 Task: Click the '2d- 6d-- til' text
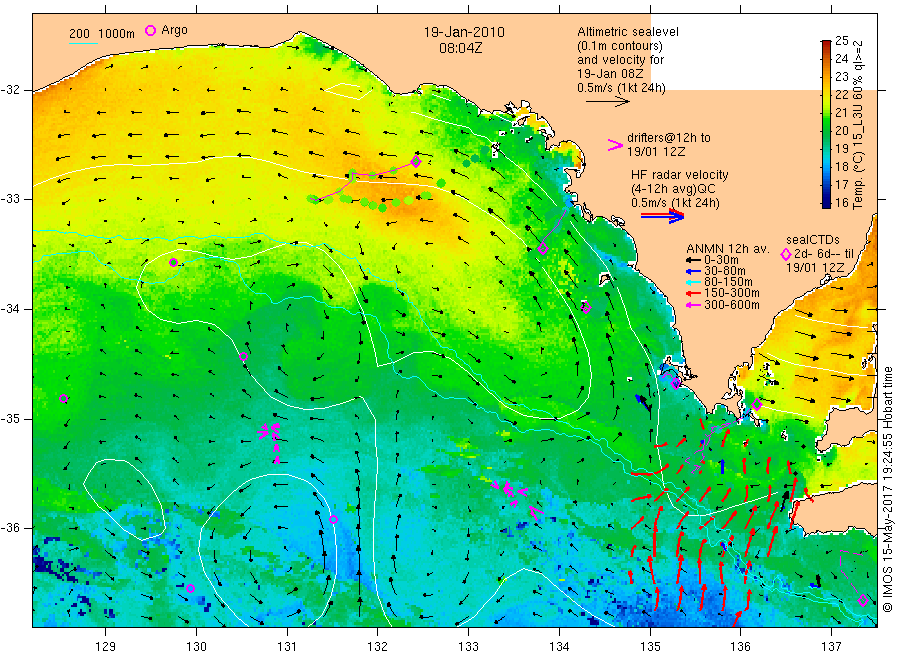point(823,254)
